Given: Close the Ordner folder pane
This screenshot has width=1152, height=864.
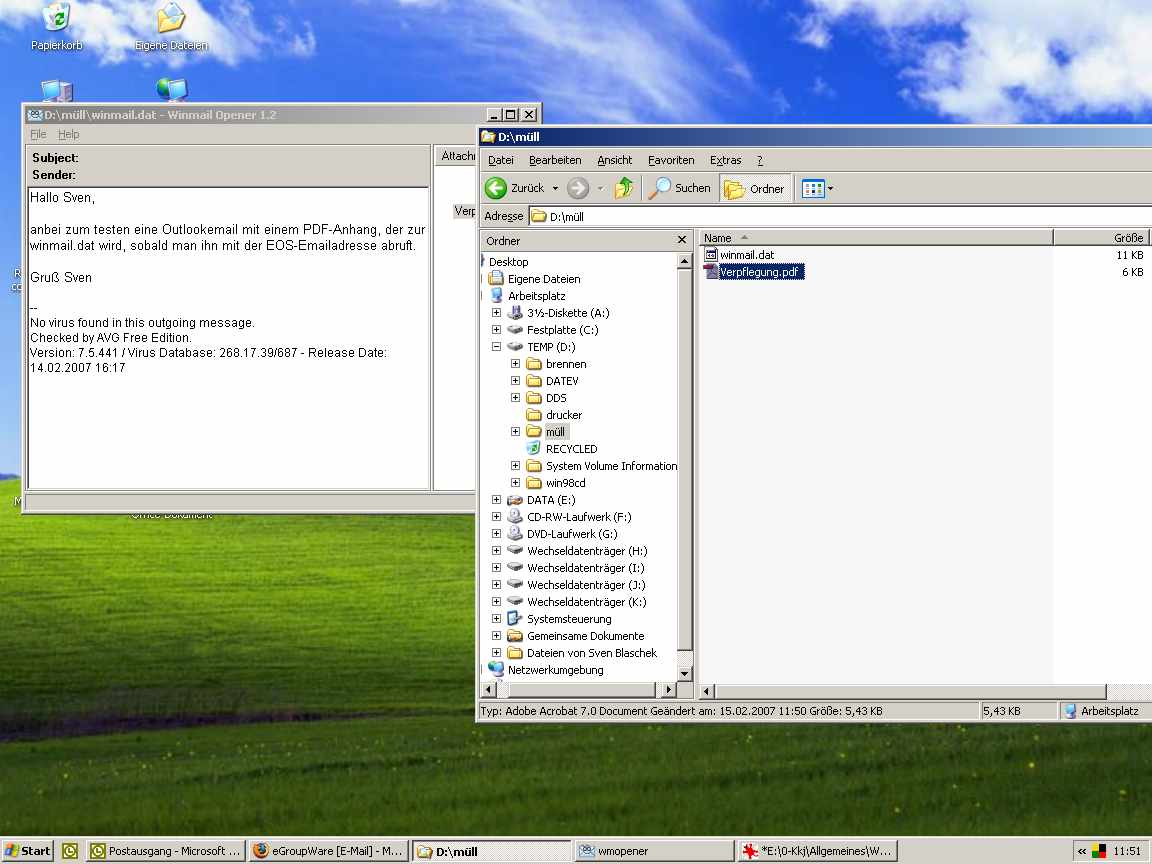Looking at the screenshot, I should click(682, 240).
